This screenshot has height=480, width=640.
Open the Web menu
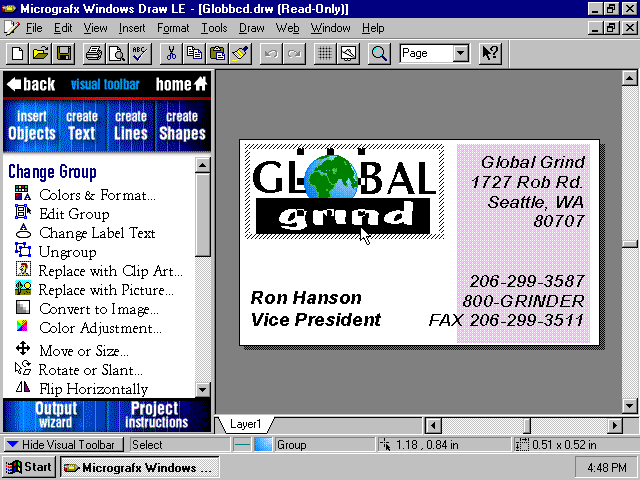[287, 28]
